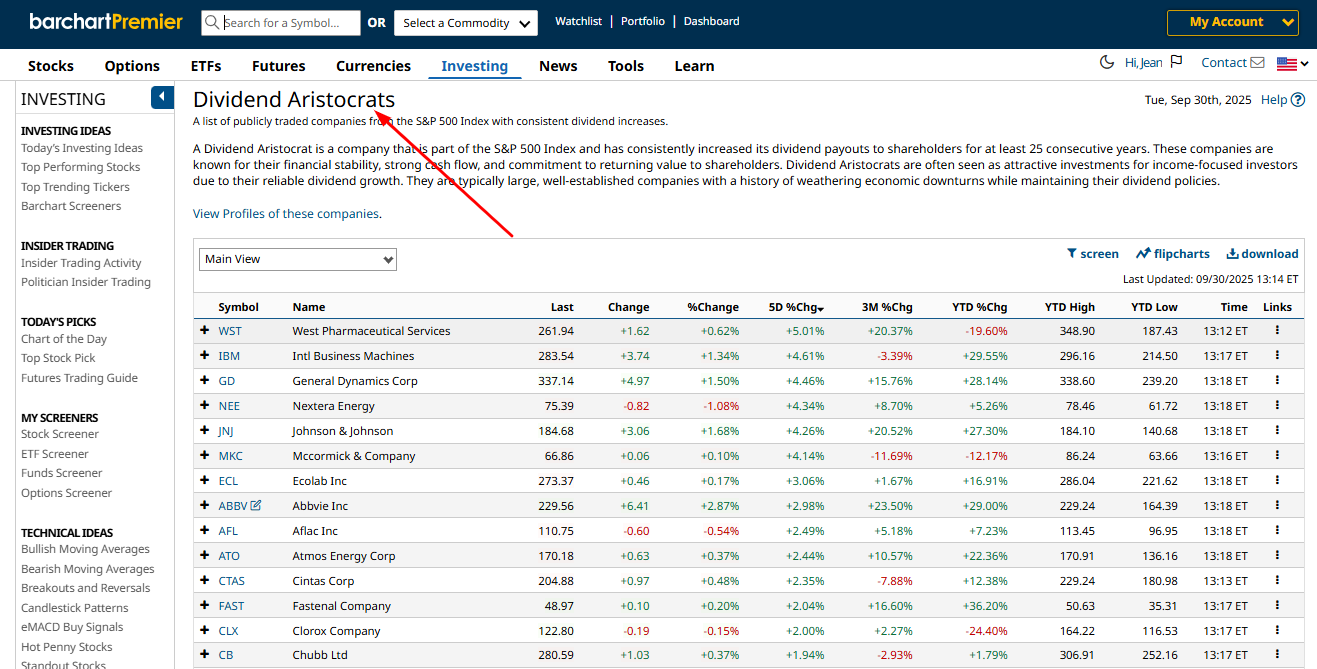This screenshot has width=1317, height=669.
Task: Open the Main View dropdown
Action: pos(297,258)
